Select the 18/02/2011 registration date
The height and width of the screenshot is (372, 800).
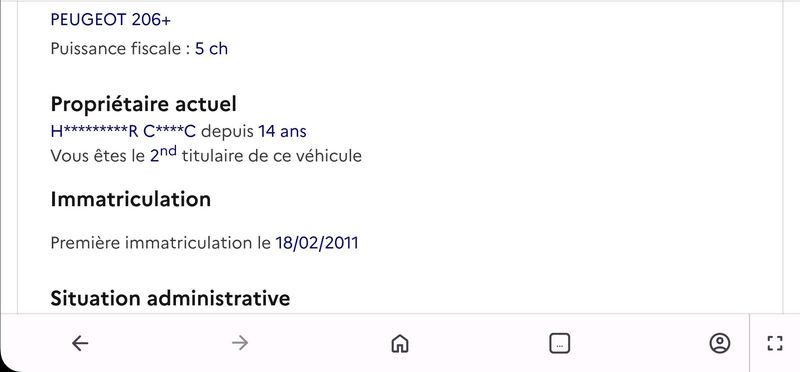317,243
